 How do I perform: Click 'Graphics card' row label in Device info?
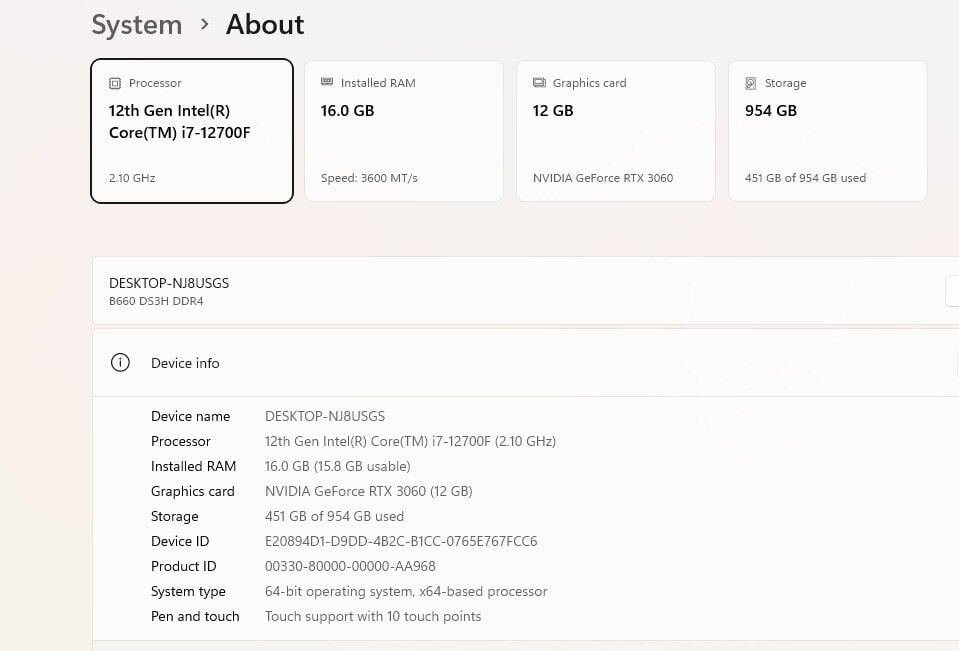pos(193,492)
